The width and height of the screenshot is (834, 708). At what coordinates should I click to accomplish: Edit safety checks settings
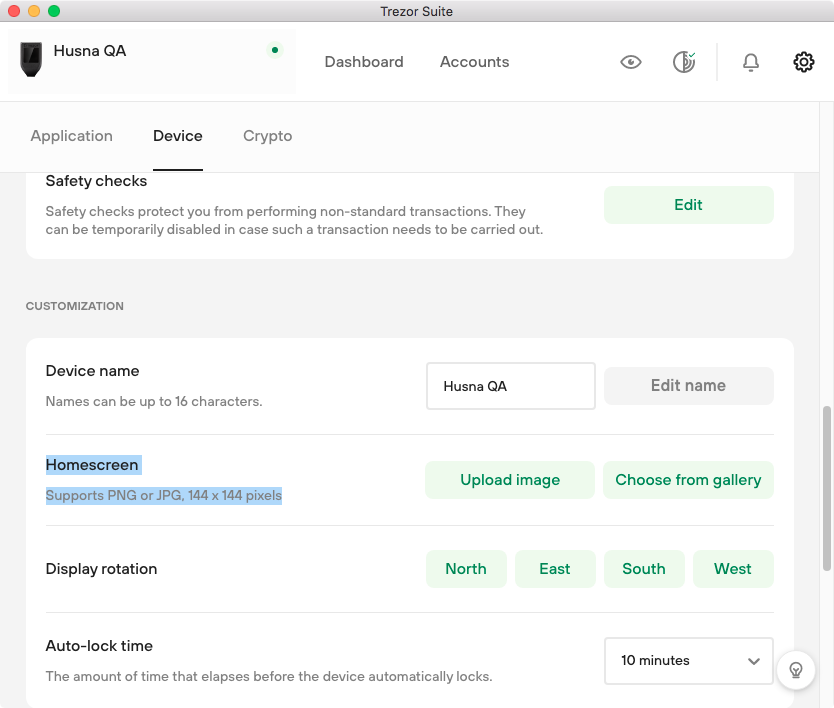tap(688, 205)
